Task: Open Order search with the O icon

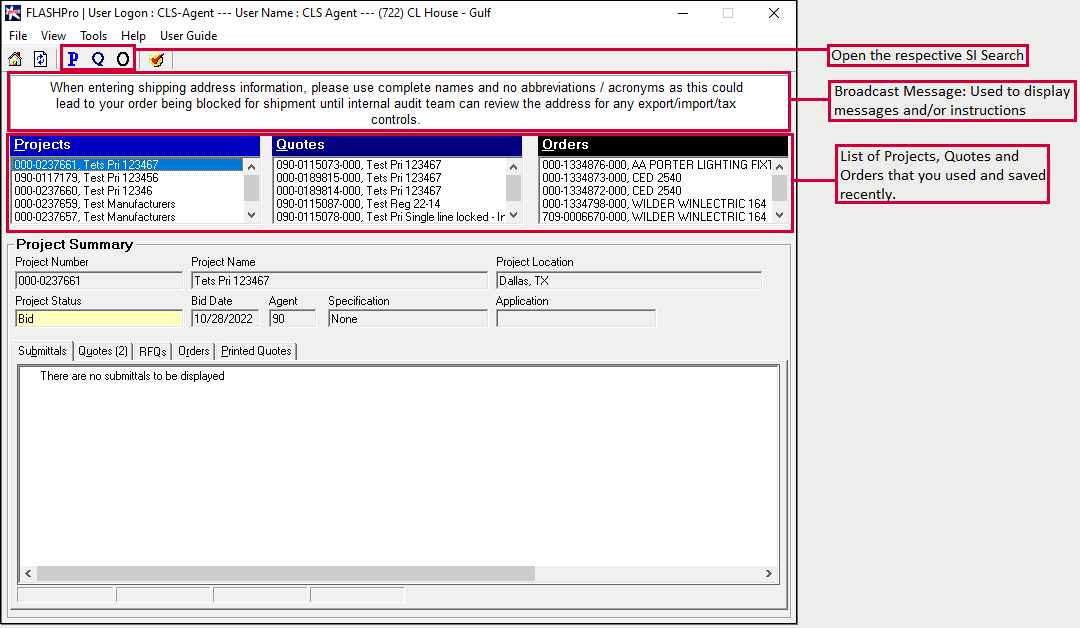Action: tap(123, 59)
